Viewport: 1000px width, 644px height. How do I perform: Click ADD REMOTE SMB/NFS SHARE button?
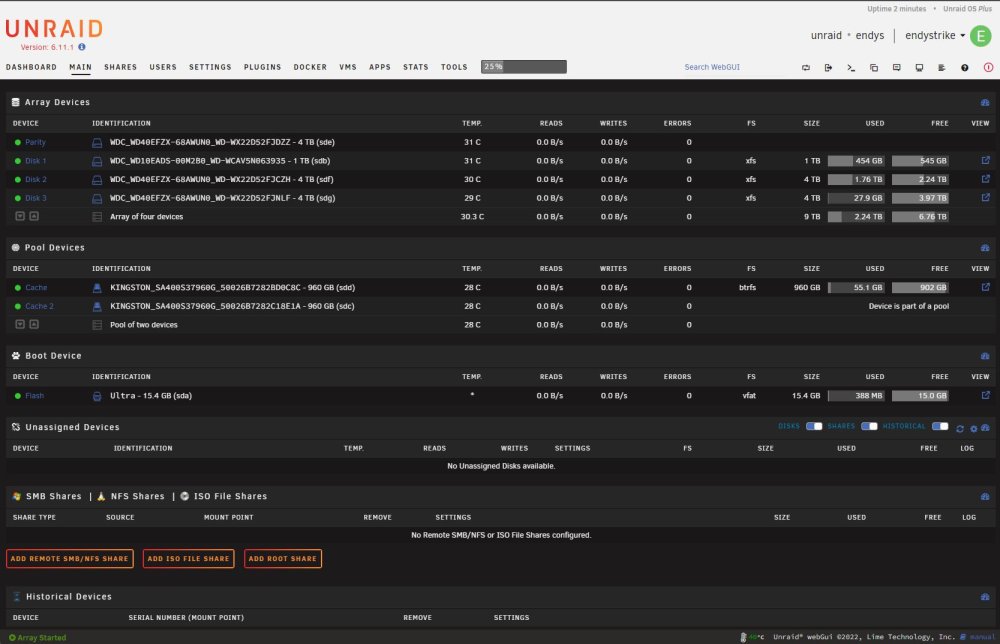pyautogui.click(x=70, y=559)
